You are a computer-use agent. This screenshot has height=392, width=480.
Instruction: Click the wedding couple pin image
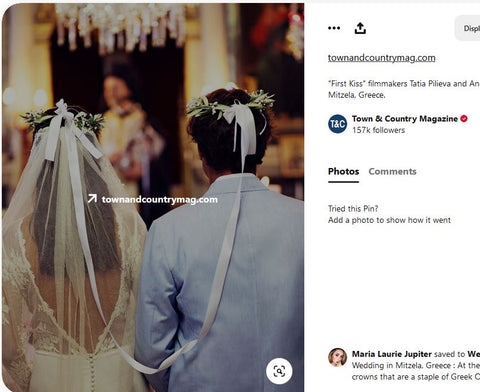[153, 197]
